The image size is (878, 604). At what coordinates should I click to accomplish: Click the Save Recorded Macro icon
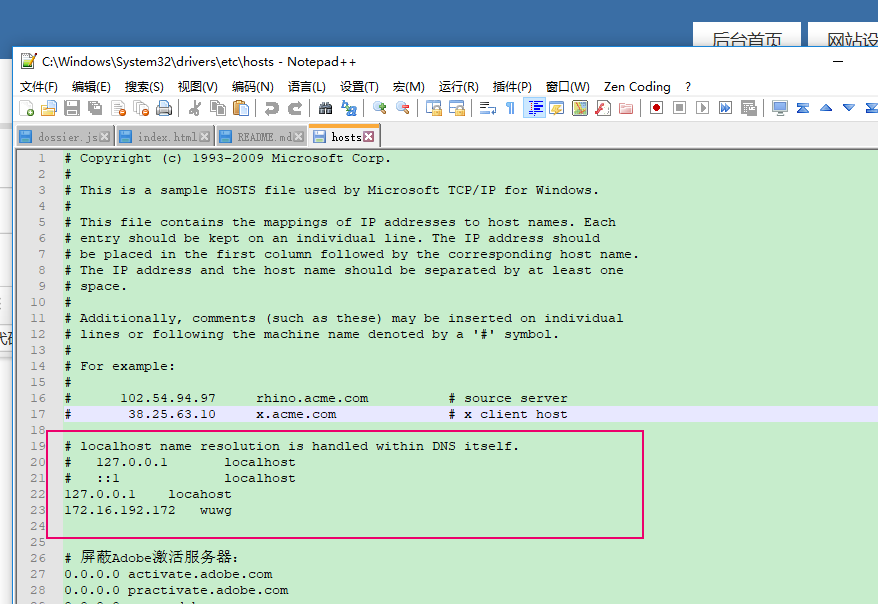pos(748,107)
